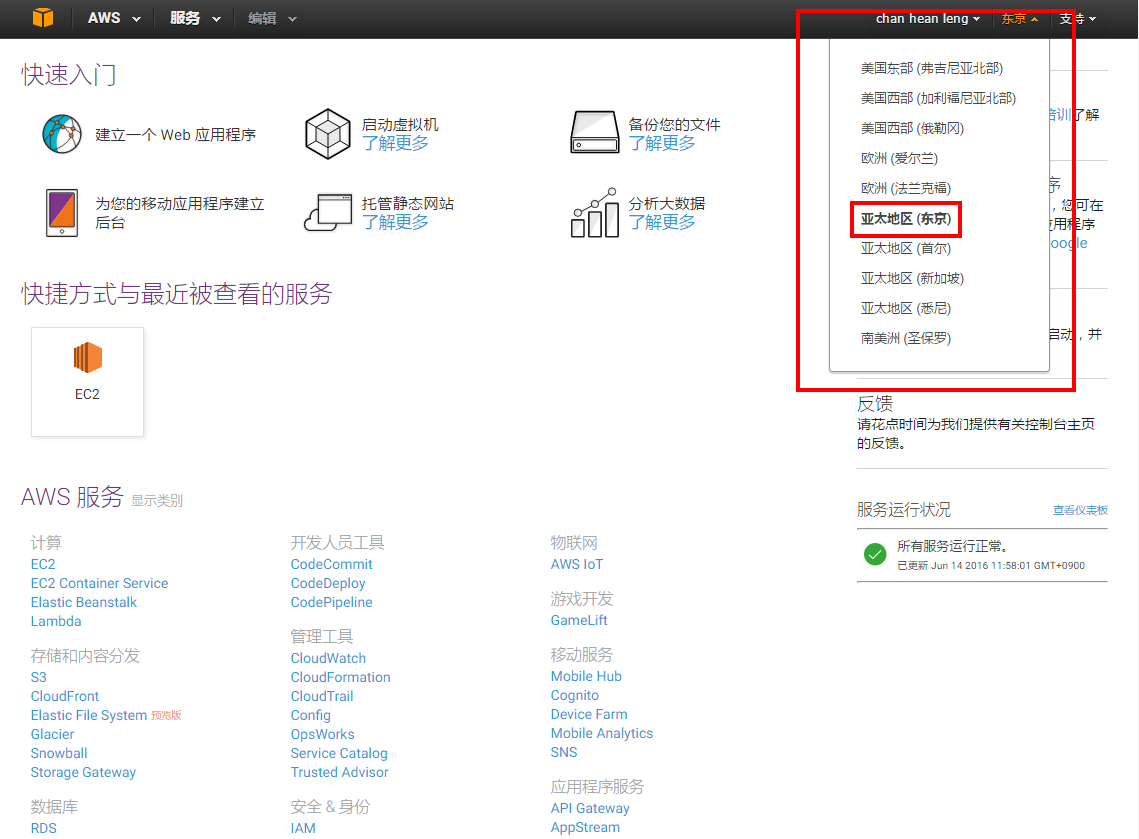Image resolution: width=1139 pixels, height=839 pixels.
Task: Select region 美国西部 (加利福尼亚北部)
Action: click(x=939, y=98)
